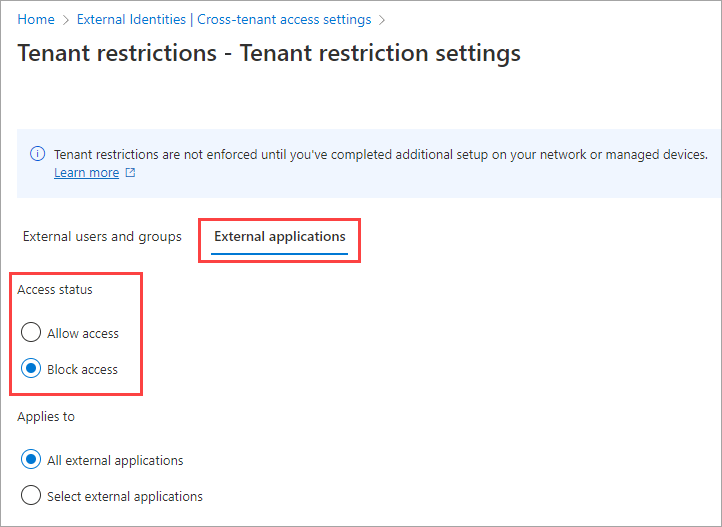Click the Applies to heading

point(46,416)
